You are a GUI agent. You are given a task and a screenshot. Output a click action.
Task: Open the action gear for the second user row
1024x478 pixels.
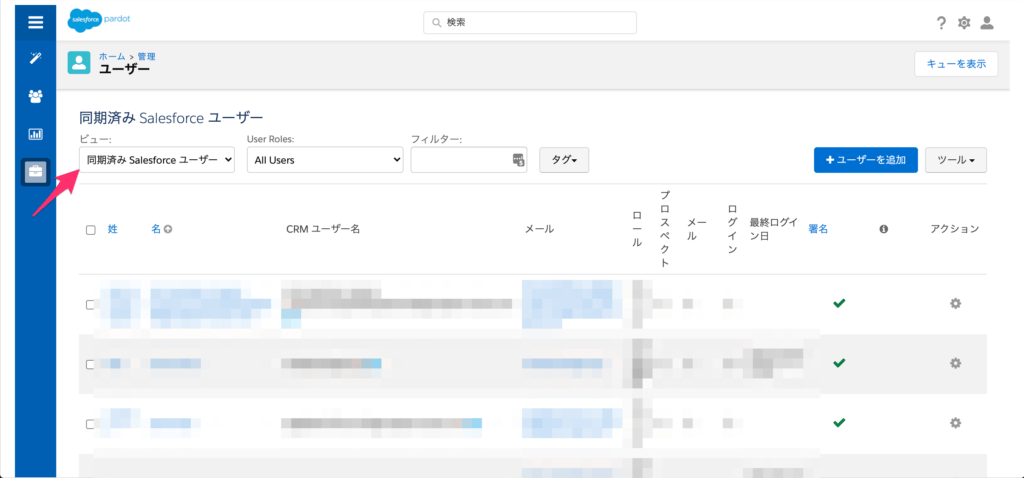[955, 363]
